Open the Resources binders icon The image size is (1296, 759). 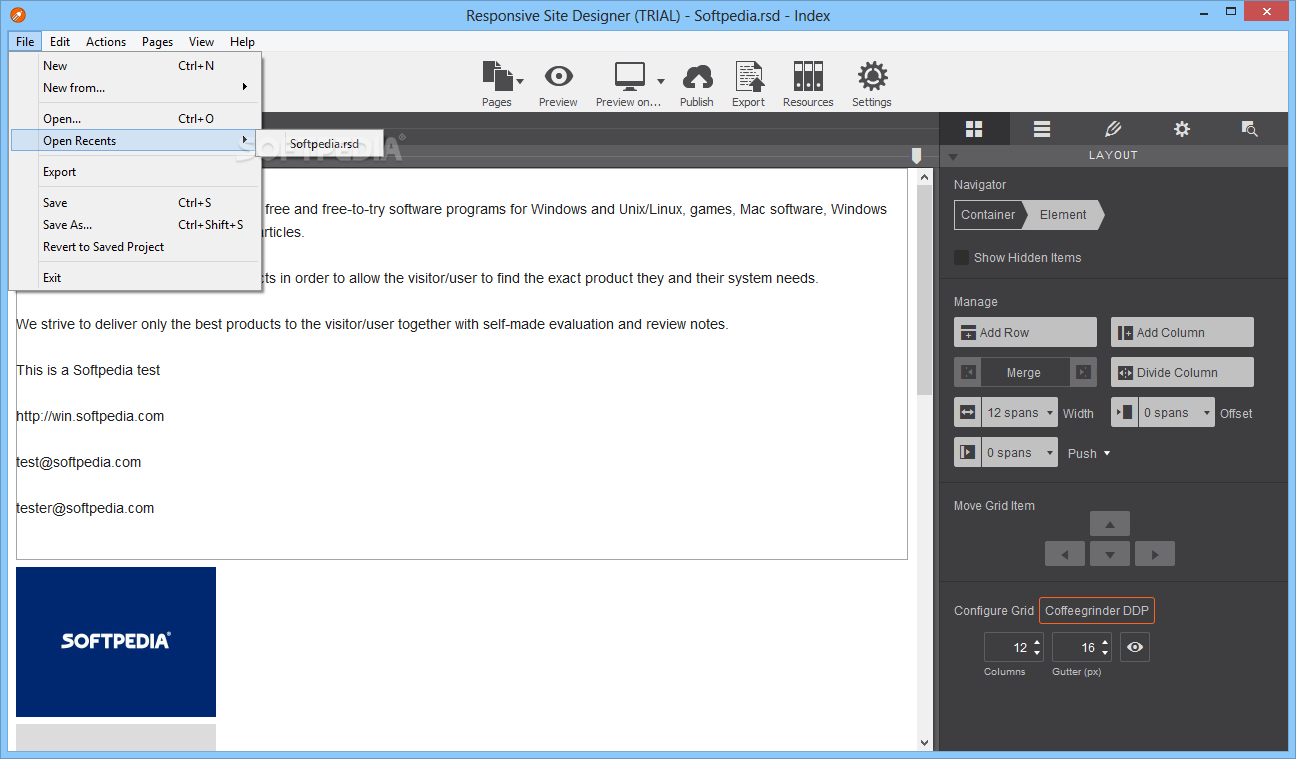[808, 77]
